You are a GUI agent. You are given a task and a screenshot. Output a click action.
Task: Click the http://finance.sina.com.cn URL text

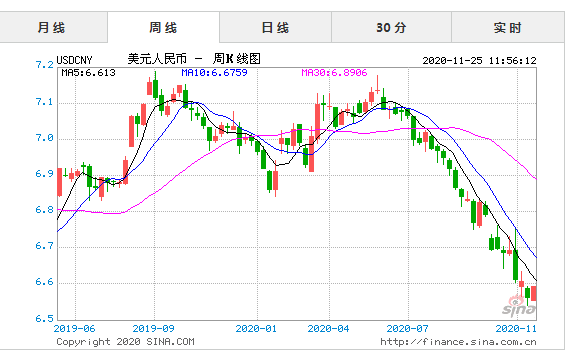[458, 342]
